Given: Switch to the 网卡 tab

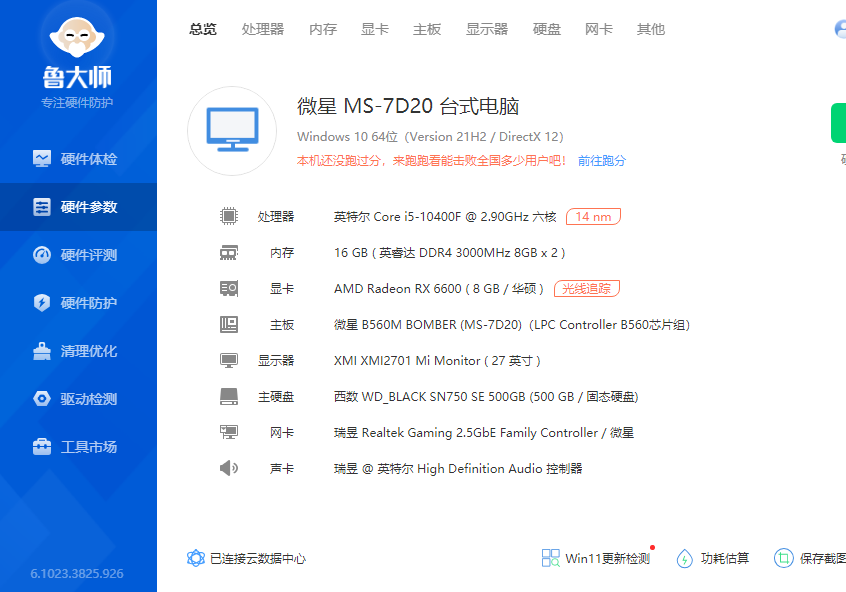Looking at the screenshot, I should [599, 29].
